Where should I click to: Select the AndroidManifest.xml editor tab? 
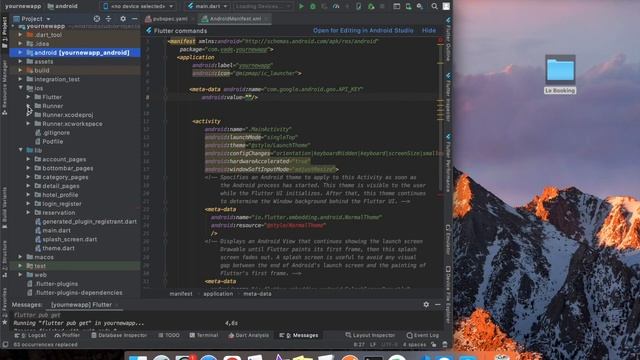(x=235, y=19)
